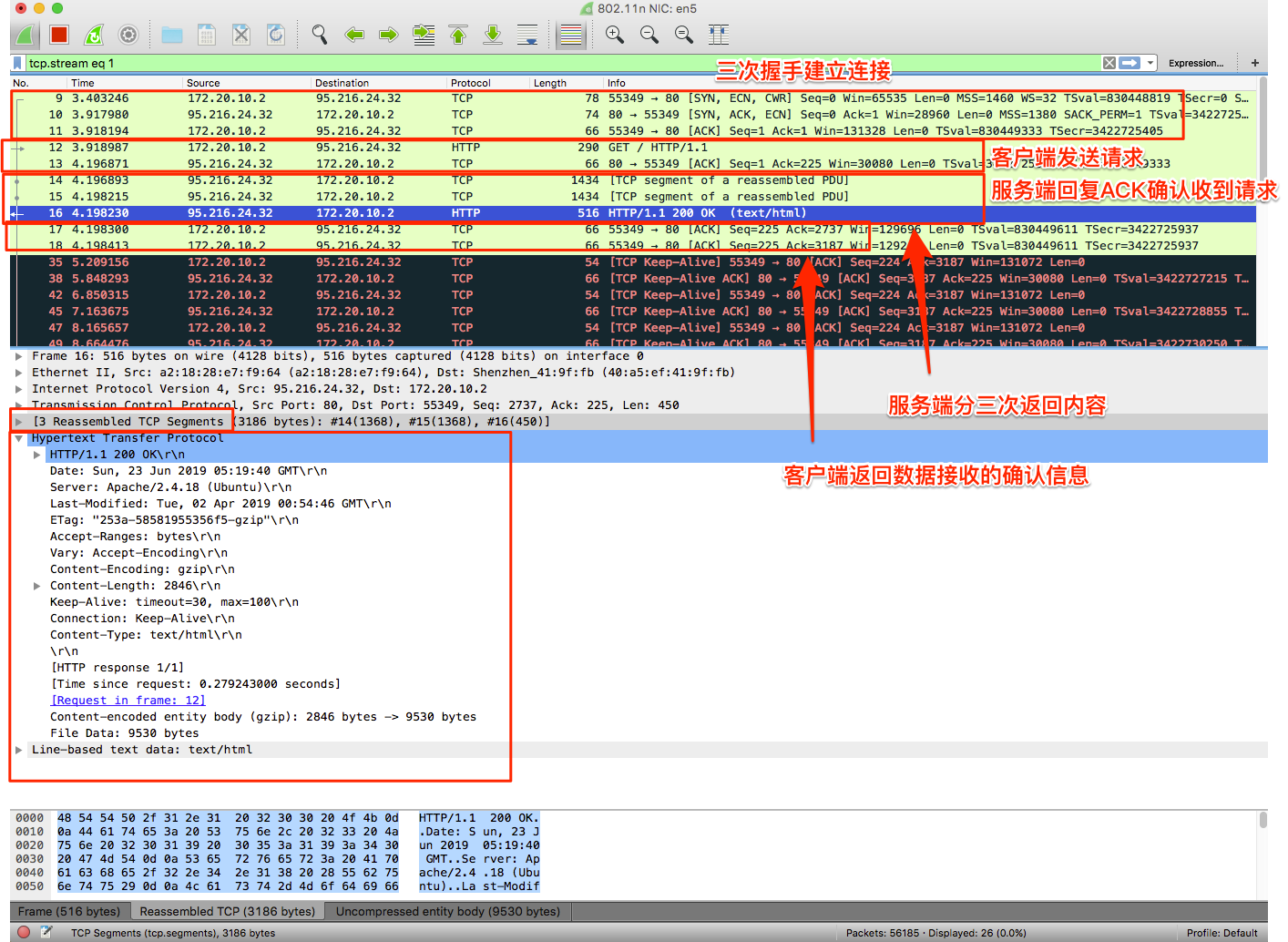Toggle auto scroll during live capture
The image size is (1288, 942).
(x=527, y=36)
